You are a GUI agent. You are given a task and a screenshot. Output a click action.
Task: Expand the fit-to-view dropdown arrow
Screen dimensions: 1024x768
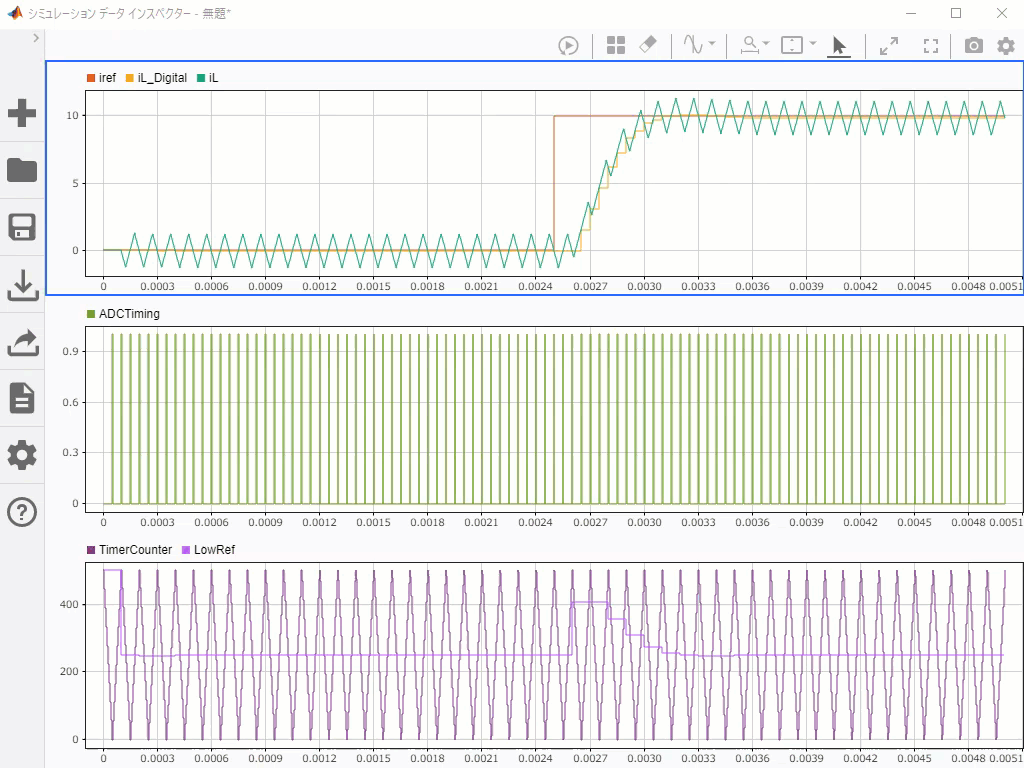pos(813,45)
